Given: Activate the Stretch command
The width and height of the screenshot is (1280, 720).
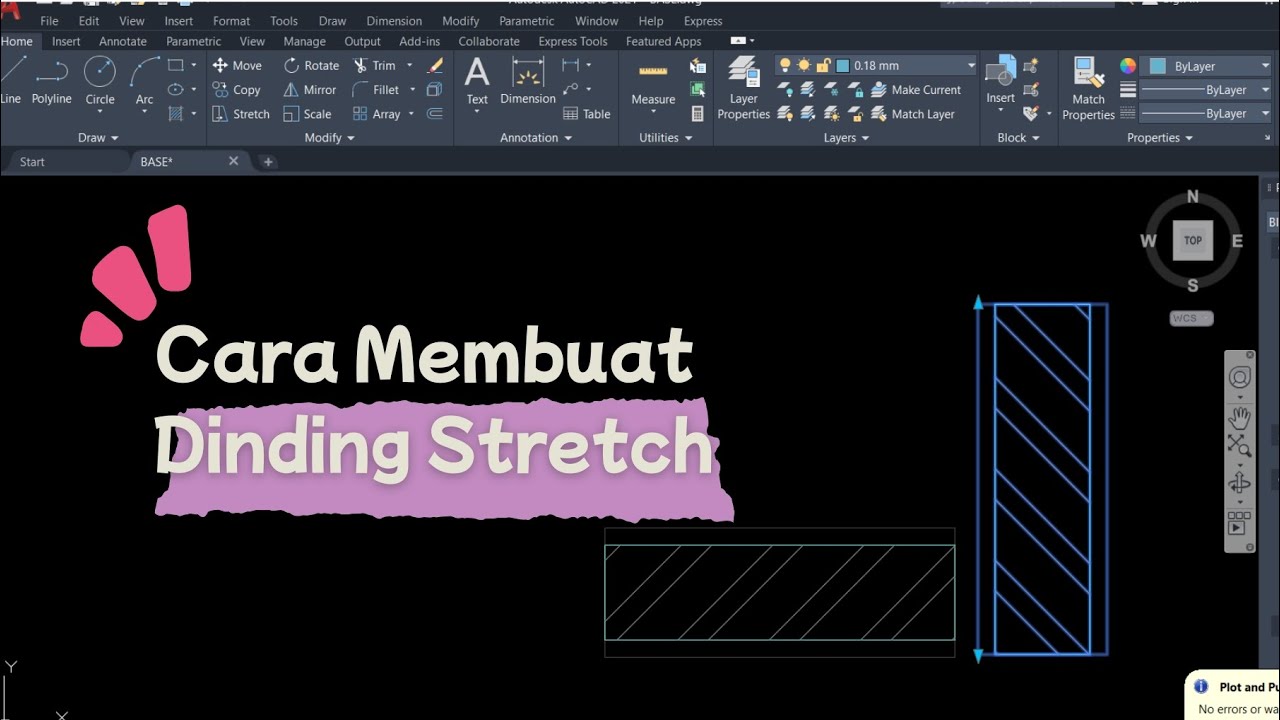Looking at the screenshot, I should click(241, 114).
